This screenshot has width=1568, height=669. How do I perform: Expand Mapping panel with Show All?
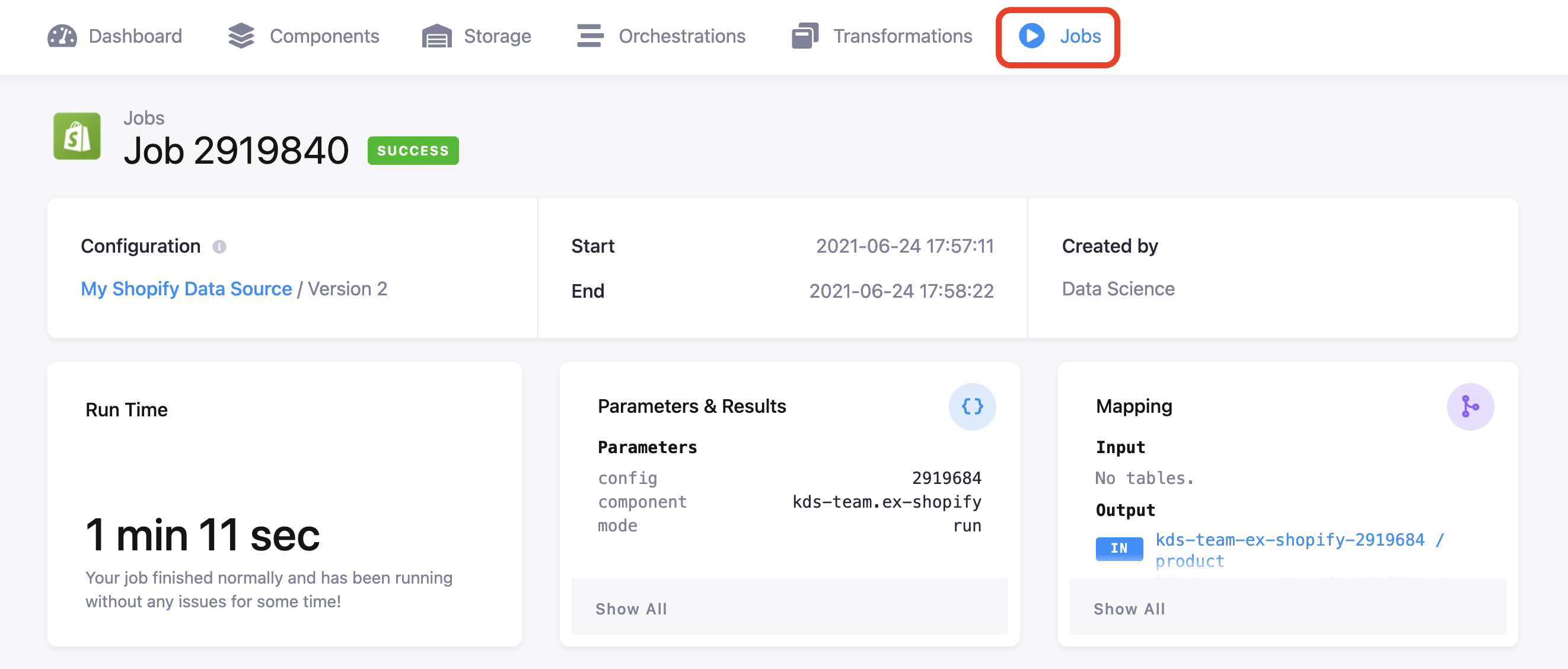pos(1129,609)
